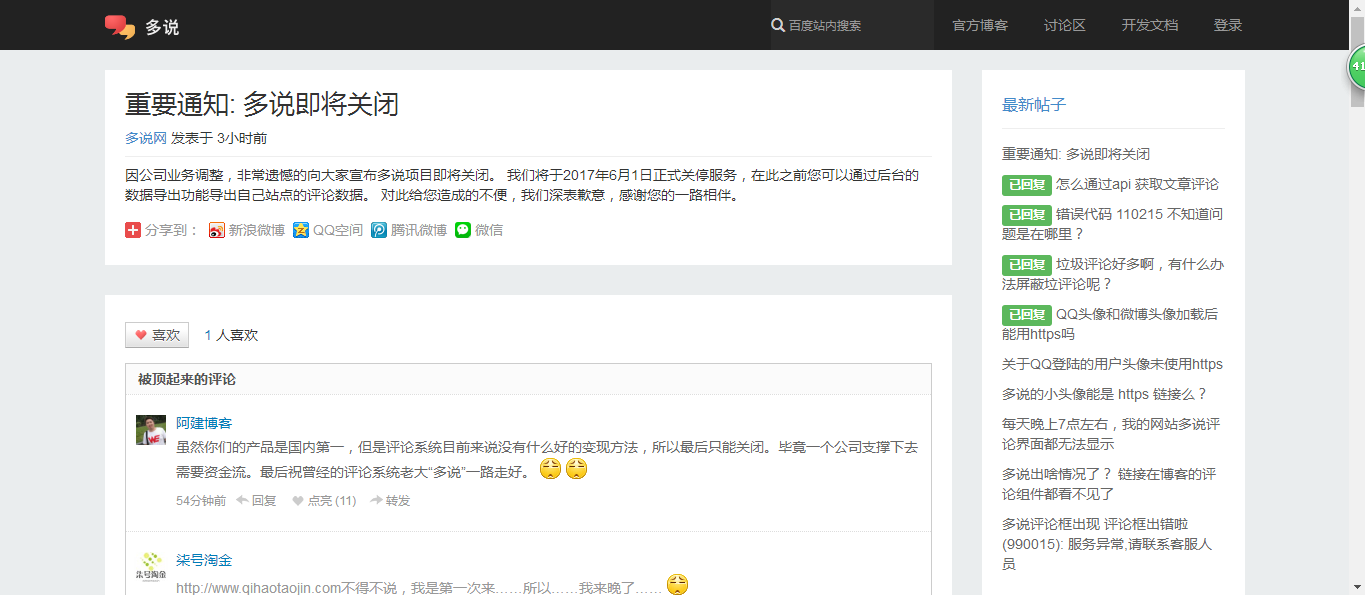Share to QQ空间 icon

(301, 230)
